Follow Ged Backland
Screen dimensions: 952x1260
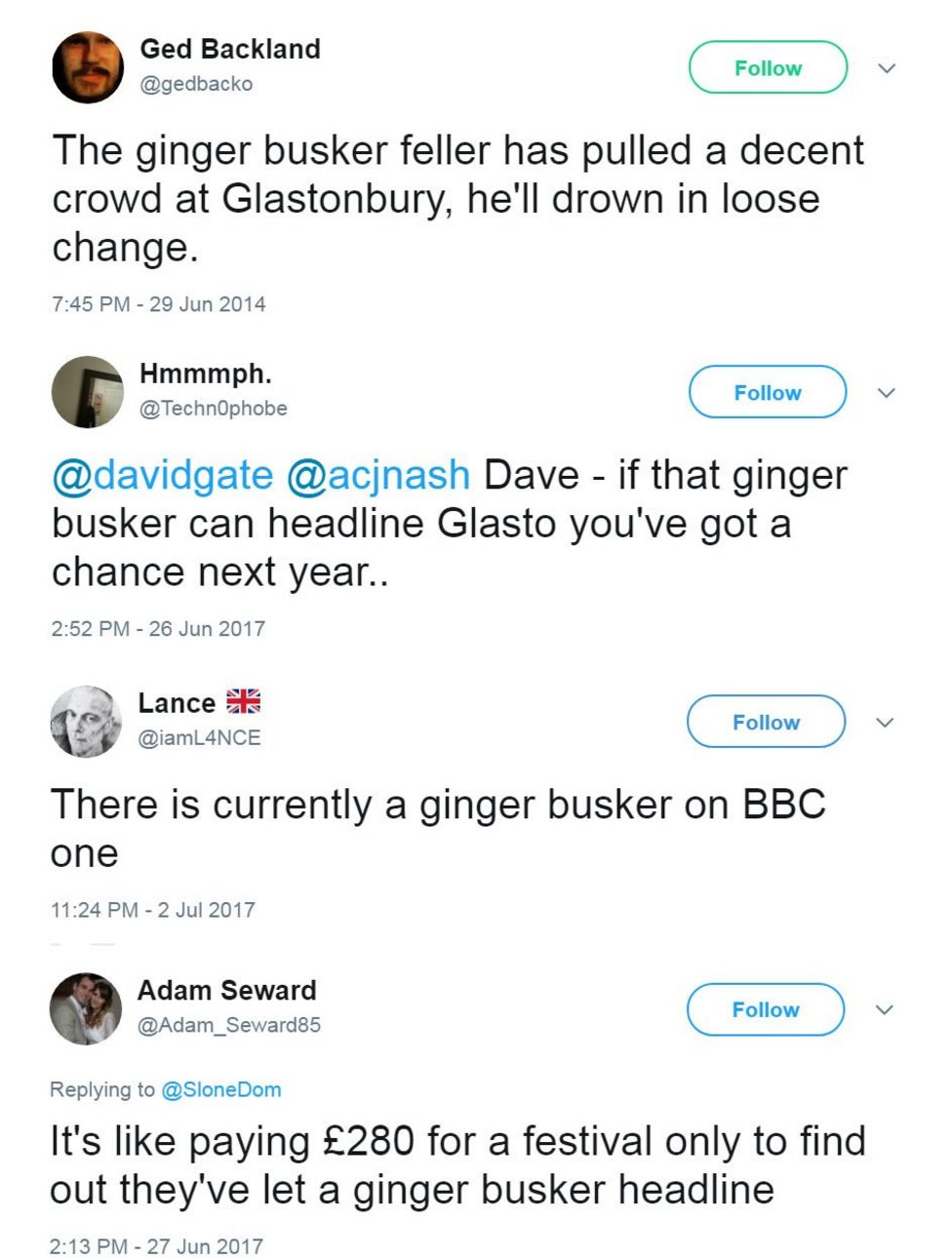coord(769,67)
